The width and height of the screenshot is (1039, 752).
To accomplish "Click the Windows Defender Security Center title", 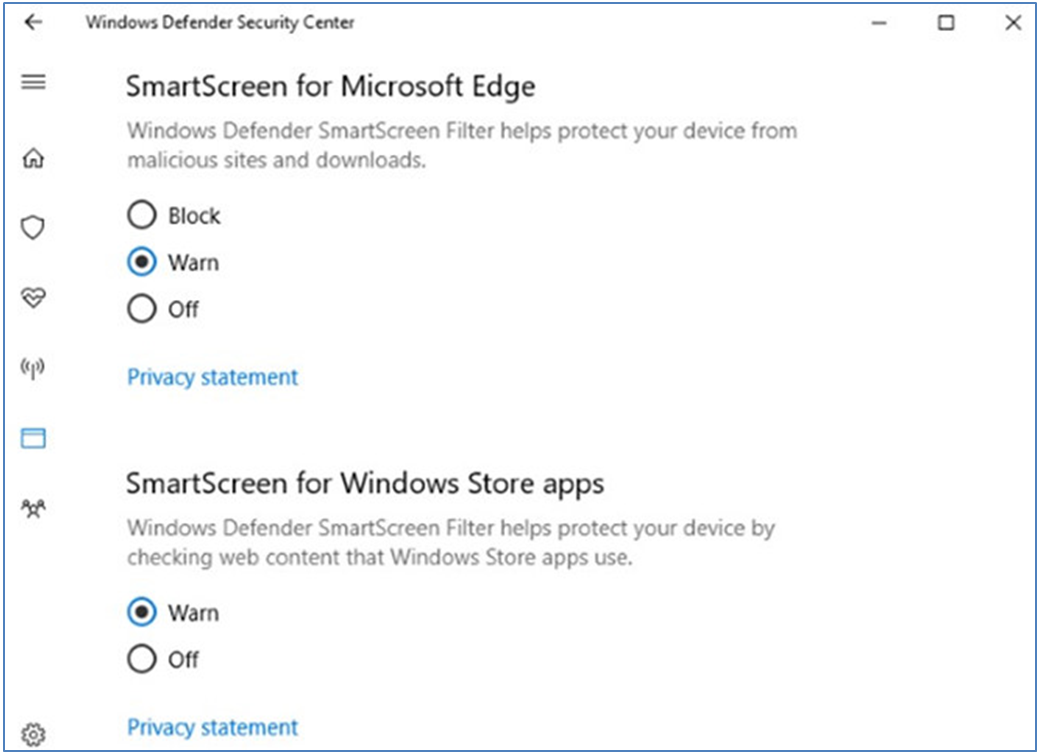I will point(220,23).
